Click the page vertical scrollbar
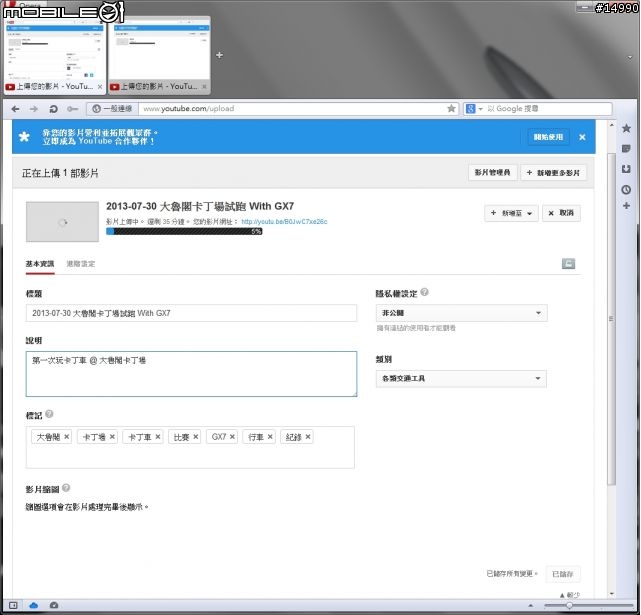The height and width of the screenshot is (615, 641). (611, 319)
